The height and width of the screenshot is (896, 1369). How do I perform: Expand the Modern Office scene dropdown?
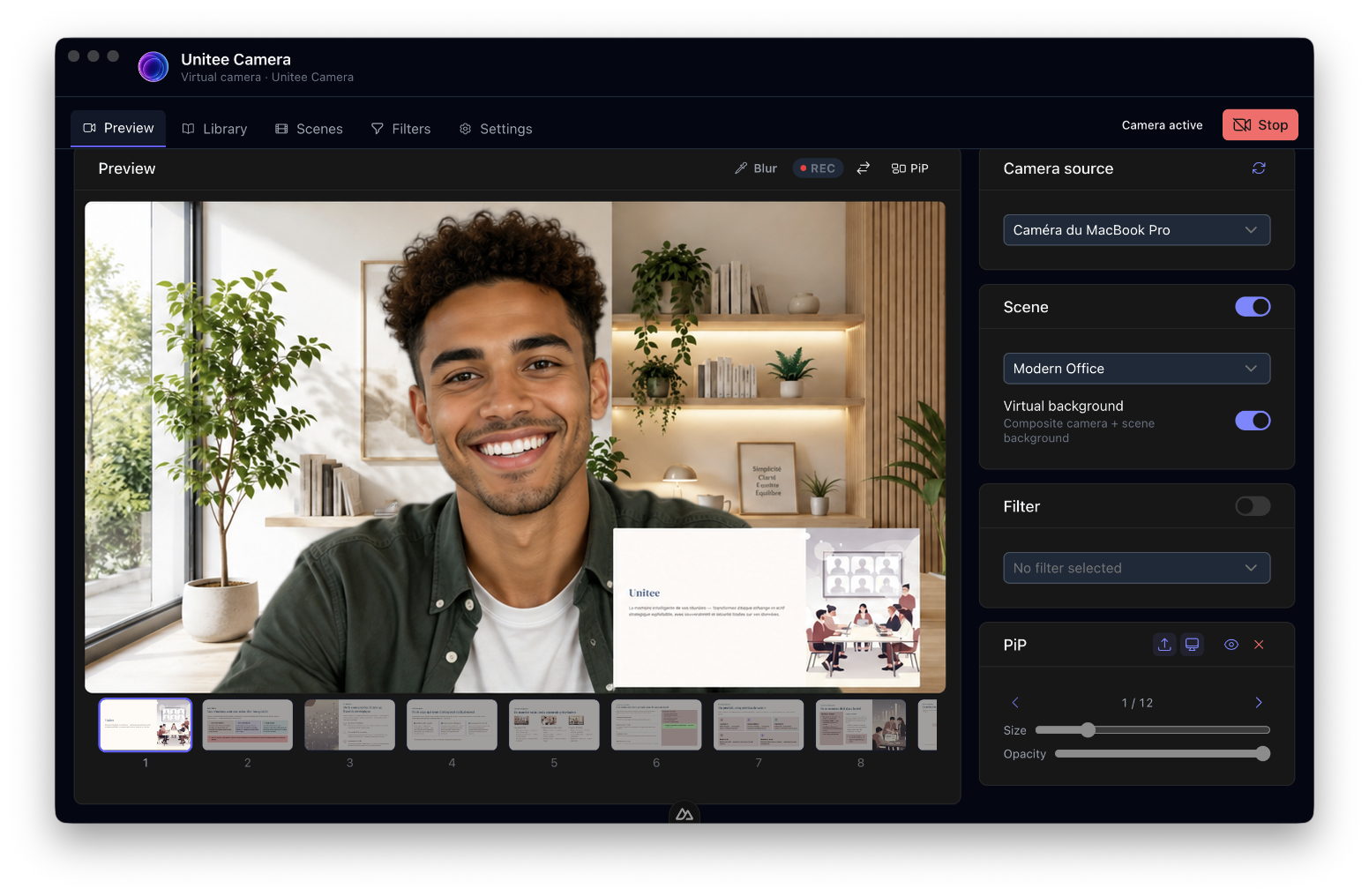click(x=1137, y=369)
